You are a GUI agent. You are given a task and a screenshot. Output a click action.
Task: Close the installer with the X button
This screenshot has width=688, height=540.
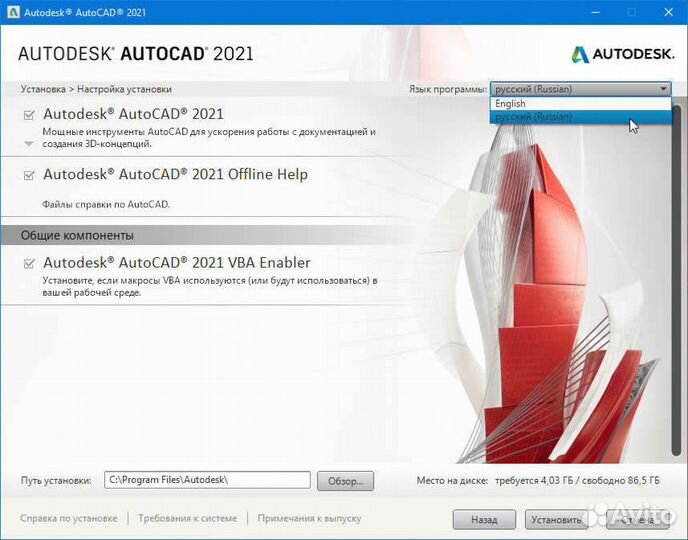click(x=667, y=12)
